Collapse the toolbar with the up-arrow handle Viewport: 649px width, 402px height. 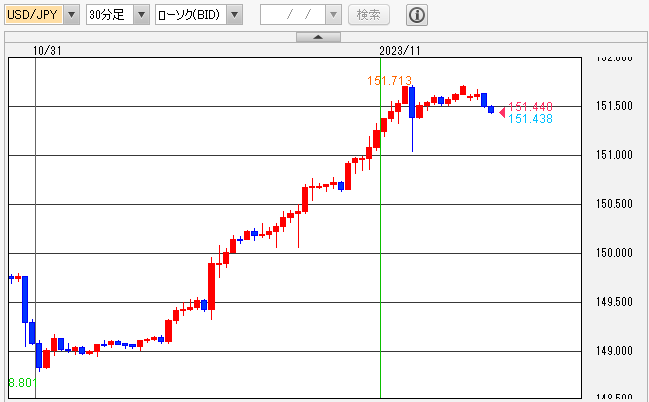[318, 37]
